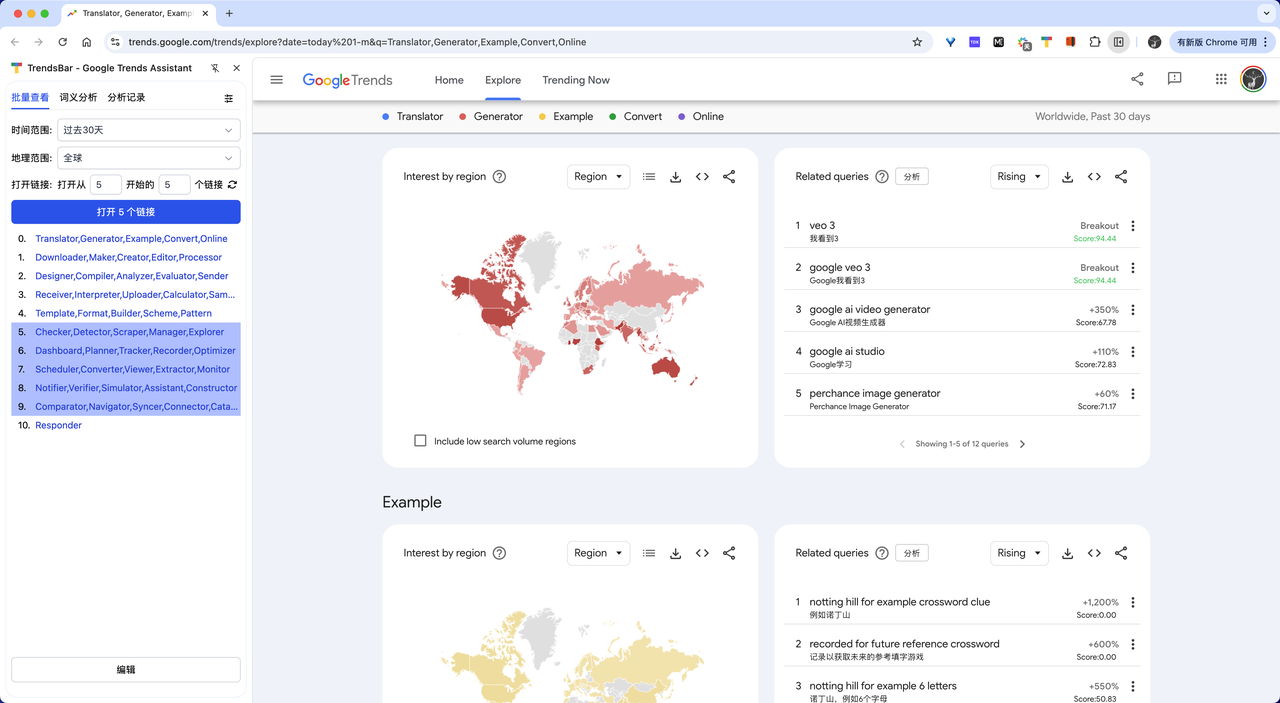The image size is (1280, 703).
Task: Open help for Generator Related queries
Action: point(882,177)
